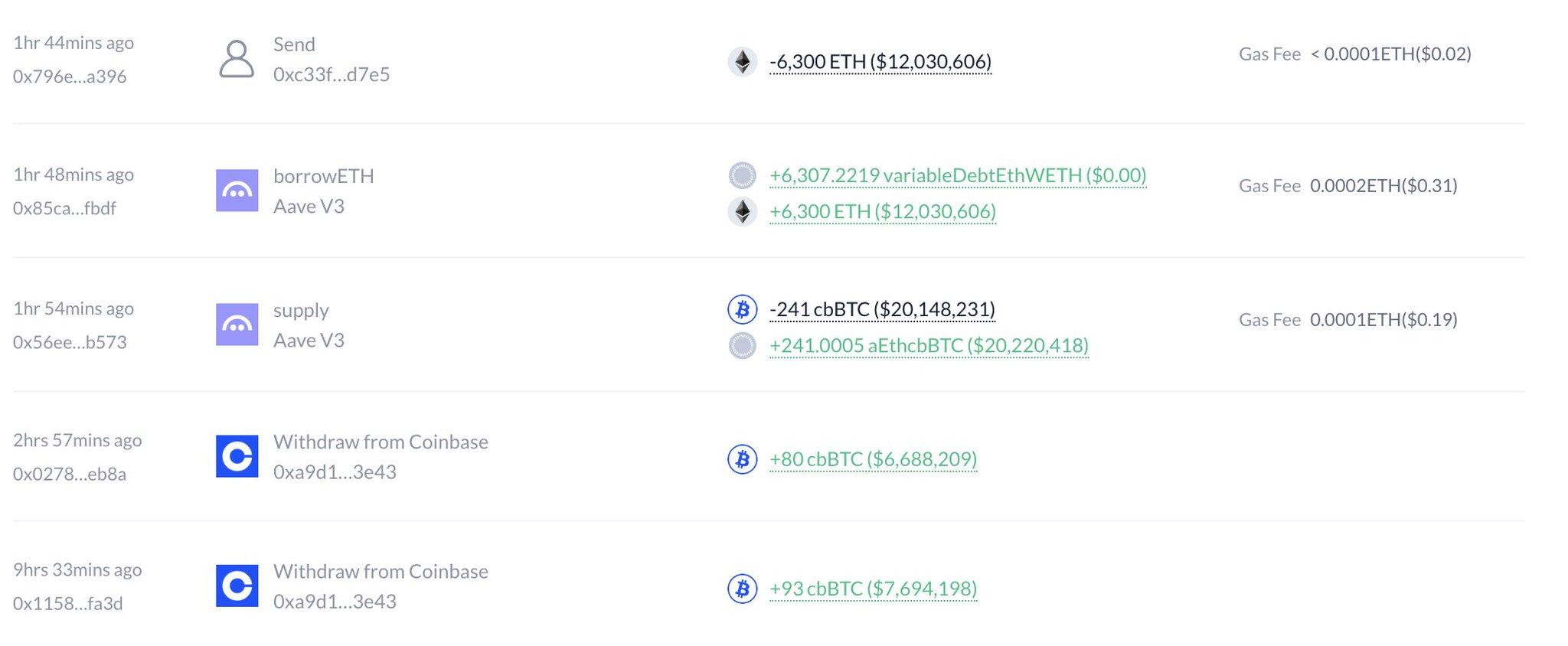Viewport: 1568px width, 646px height.
Task: Click the user avatar icon beside Send
Action: pyautogui.click(x=237, y=60)
